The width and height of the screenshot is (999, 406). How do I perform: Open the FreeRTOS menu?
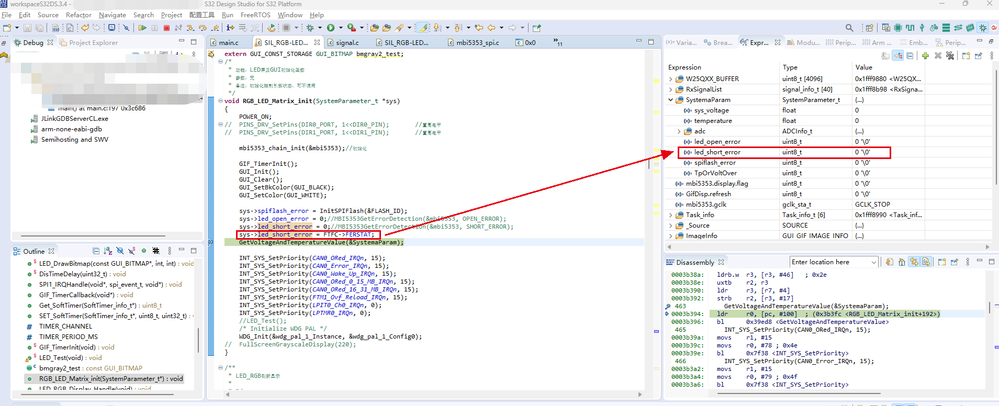coord(256,15)
